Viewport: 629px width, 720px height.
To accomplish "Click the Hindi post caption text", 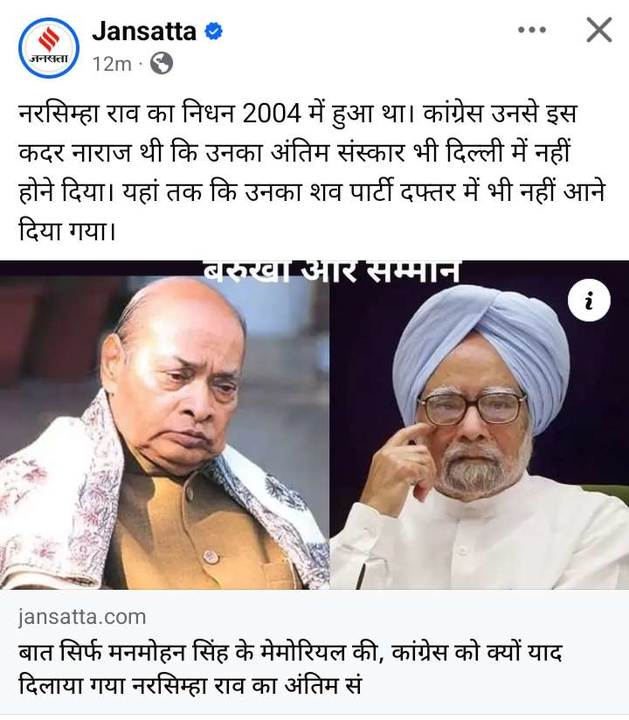I will click(312, 172).
